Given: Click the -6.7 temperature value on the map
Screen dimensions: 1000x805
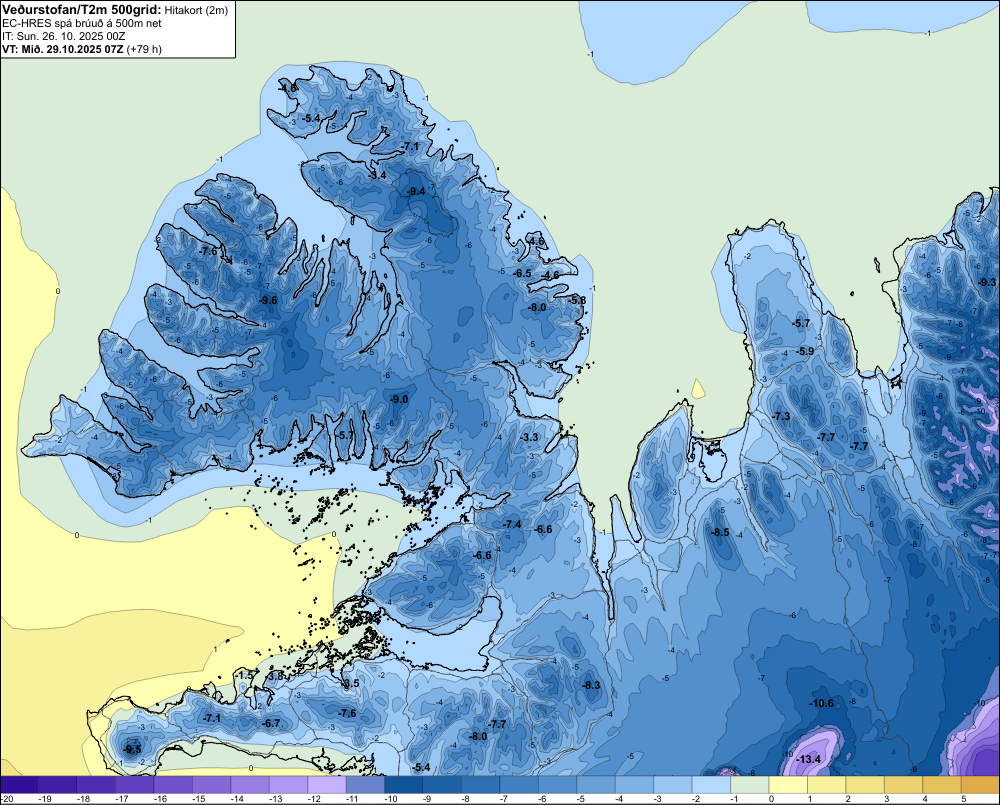Looking at the screenshot, I should coord(271,723).
